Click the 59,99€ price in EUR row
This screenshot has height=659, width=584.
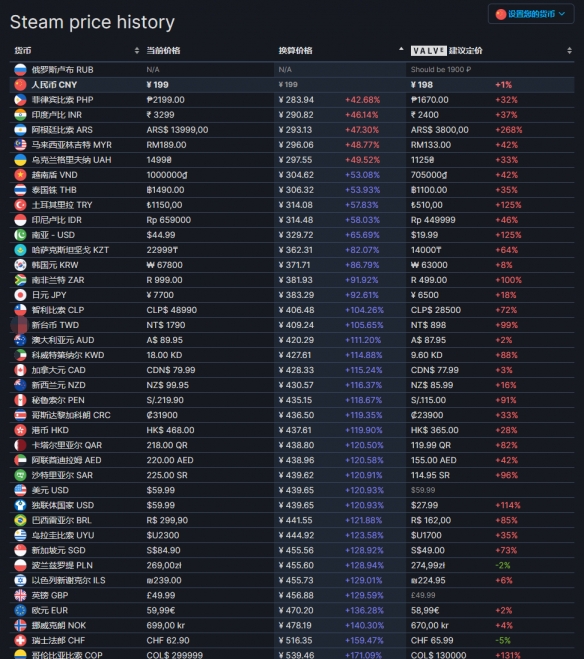[x=160, y=611]
